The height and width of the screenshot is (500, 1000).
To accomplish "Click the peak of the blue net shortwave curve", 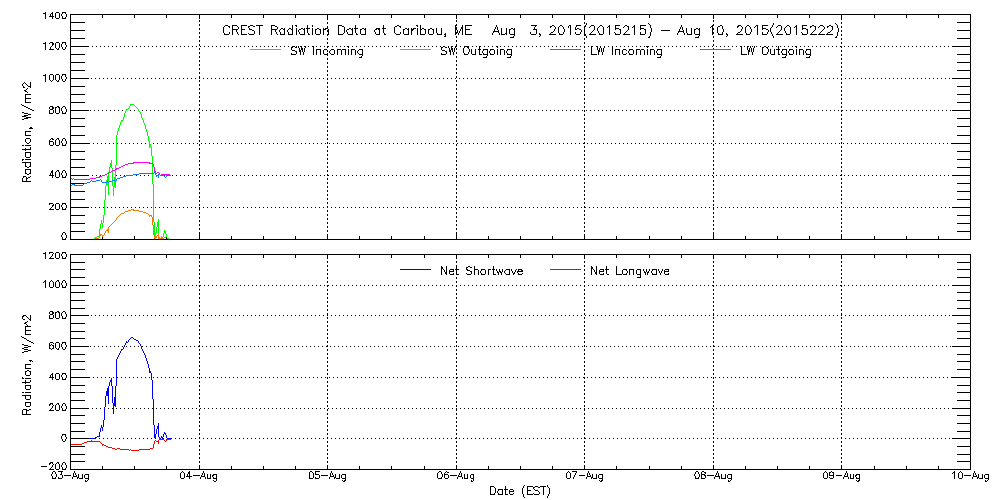I will click(x=132, y=338).
